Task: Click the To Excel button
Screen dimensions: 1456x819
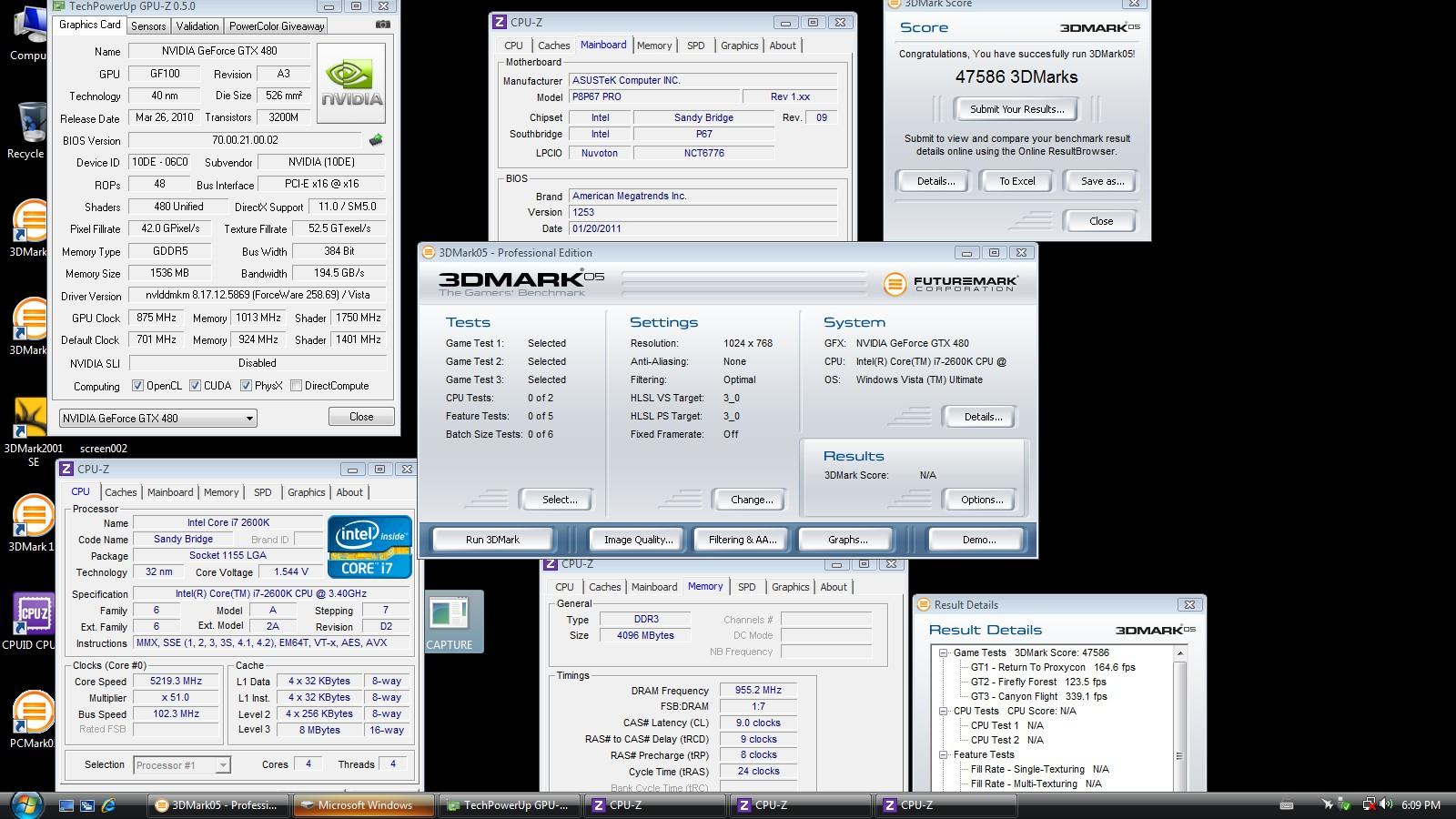Action: [x=1016, y=181]
